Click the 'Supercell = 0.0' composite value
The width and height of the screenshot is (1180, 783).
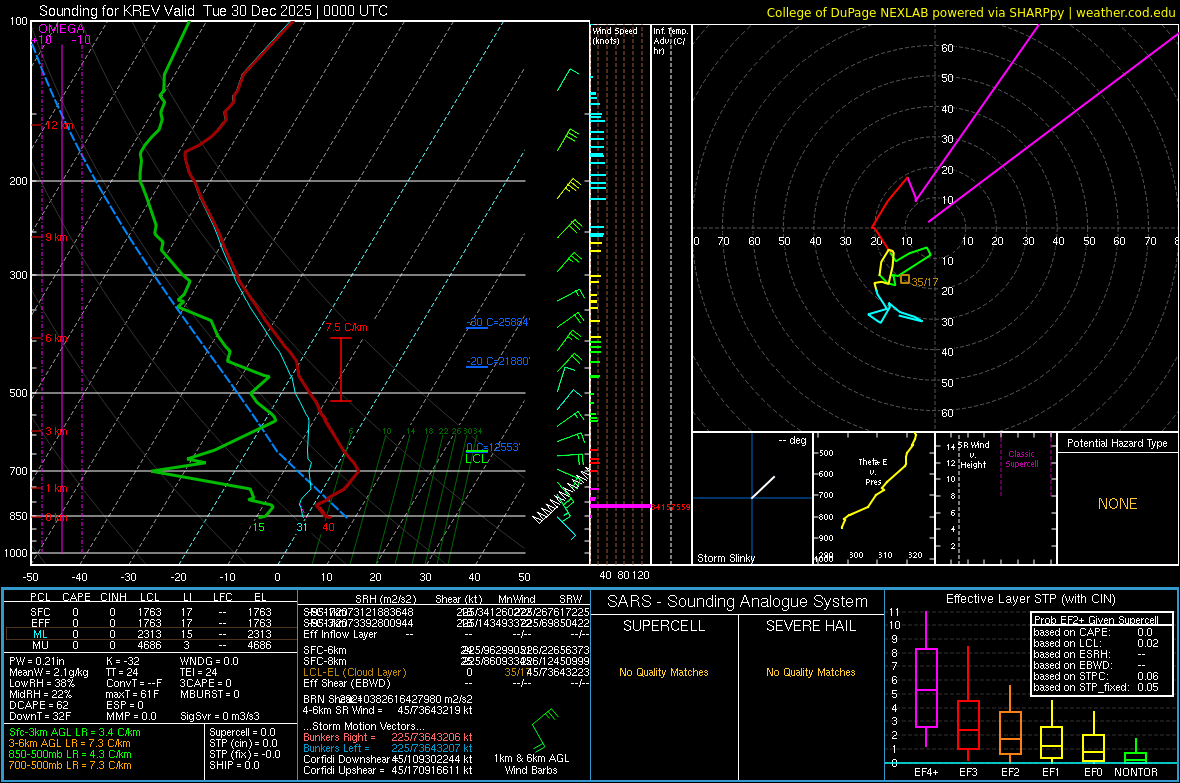pyautogui.click(x=242, y=733)
